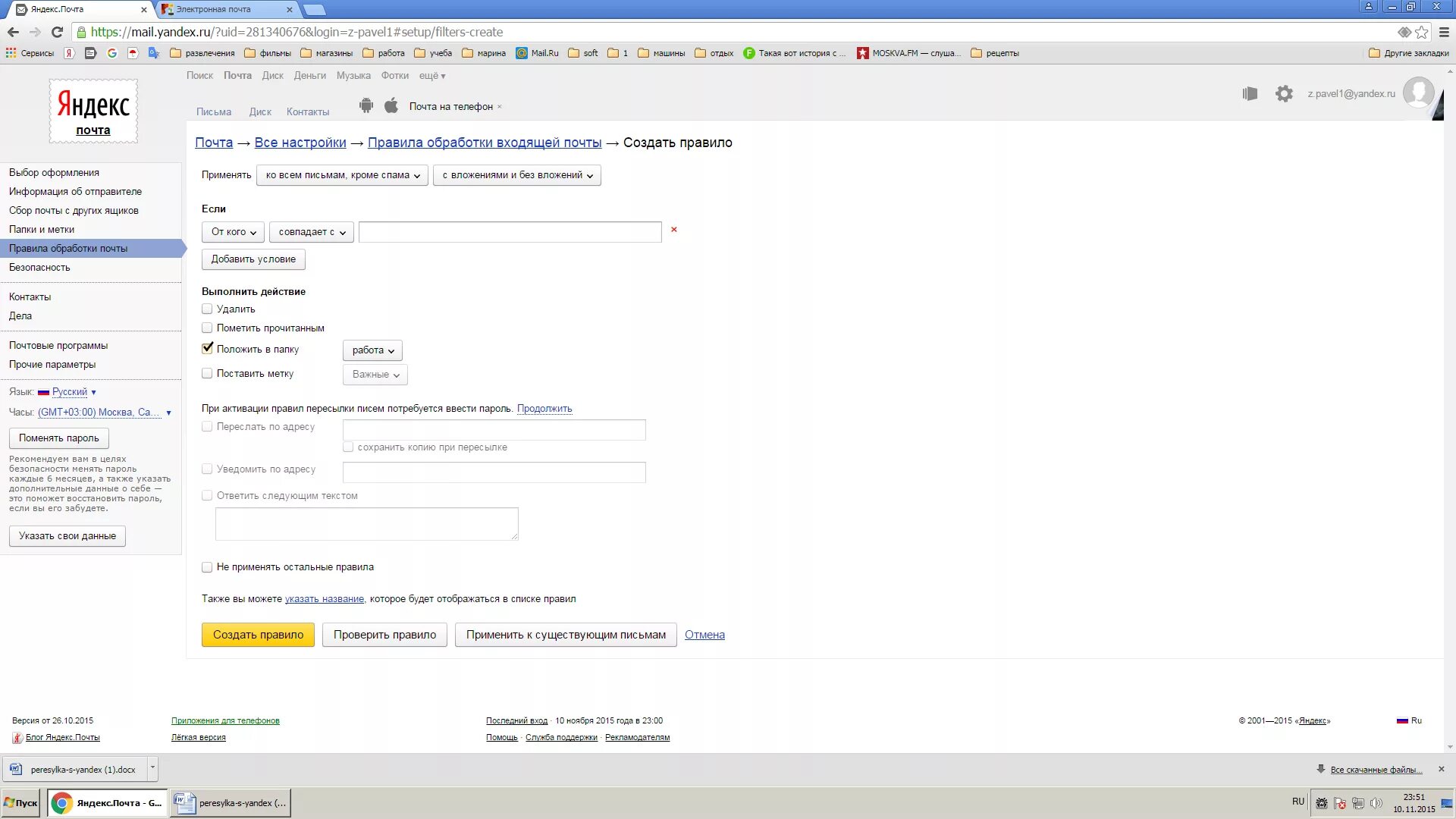1456x819 pixels.
Task: Open theme cards icon near gear
Action: click(1250, 94)
